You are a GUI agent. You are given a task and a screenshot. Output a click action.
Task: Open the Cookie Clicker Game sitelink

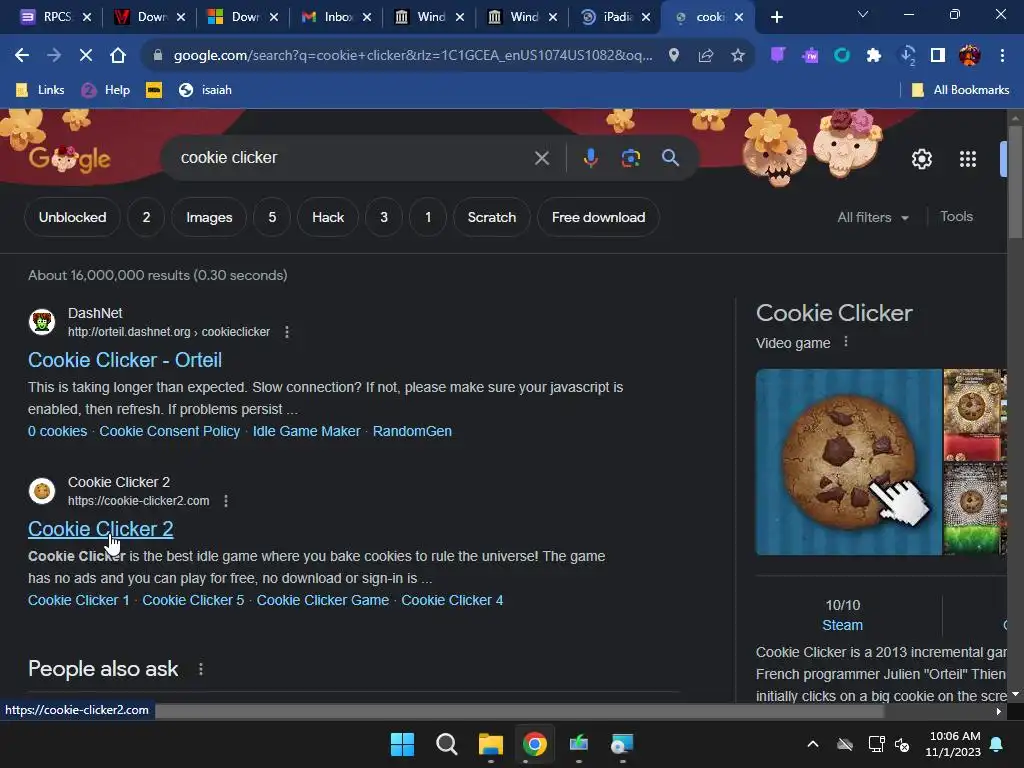tap(323, 600)
